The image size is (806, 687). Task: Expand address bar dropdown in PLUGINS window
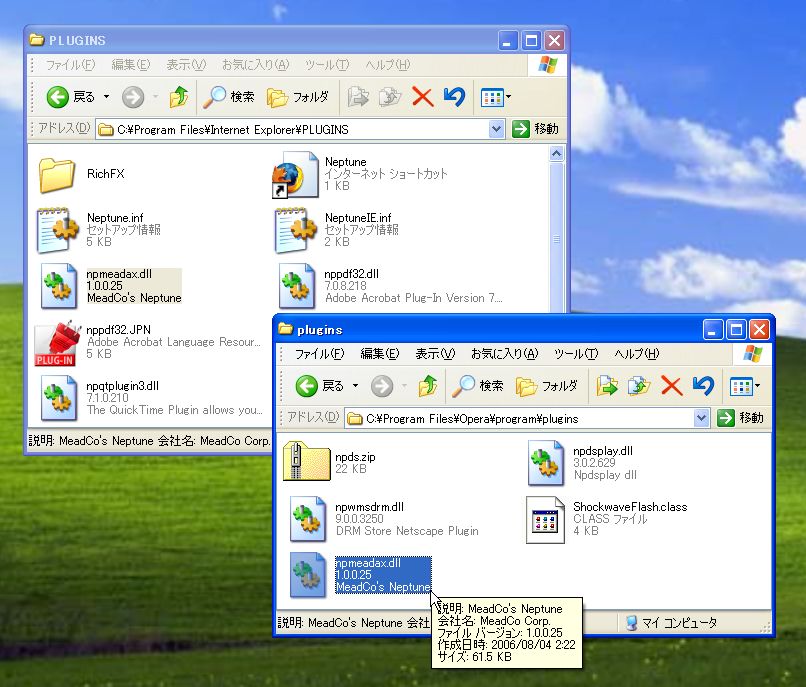[496, 129]
